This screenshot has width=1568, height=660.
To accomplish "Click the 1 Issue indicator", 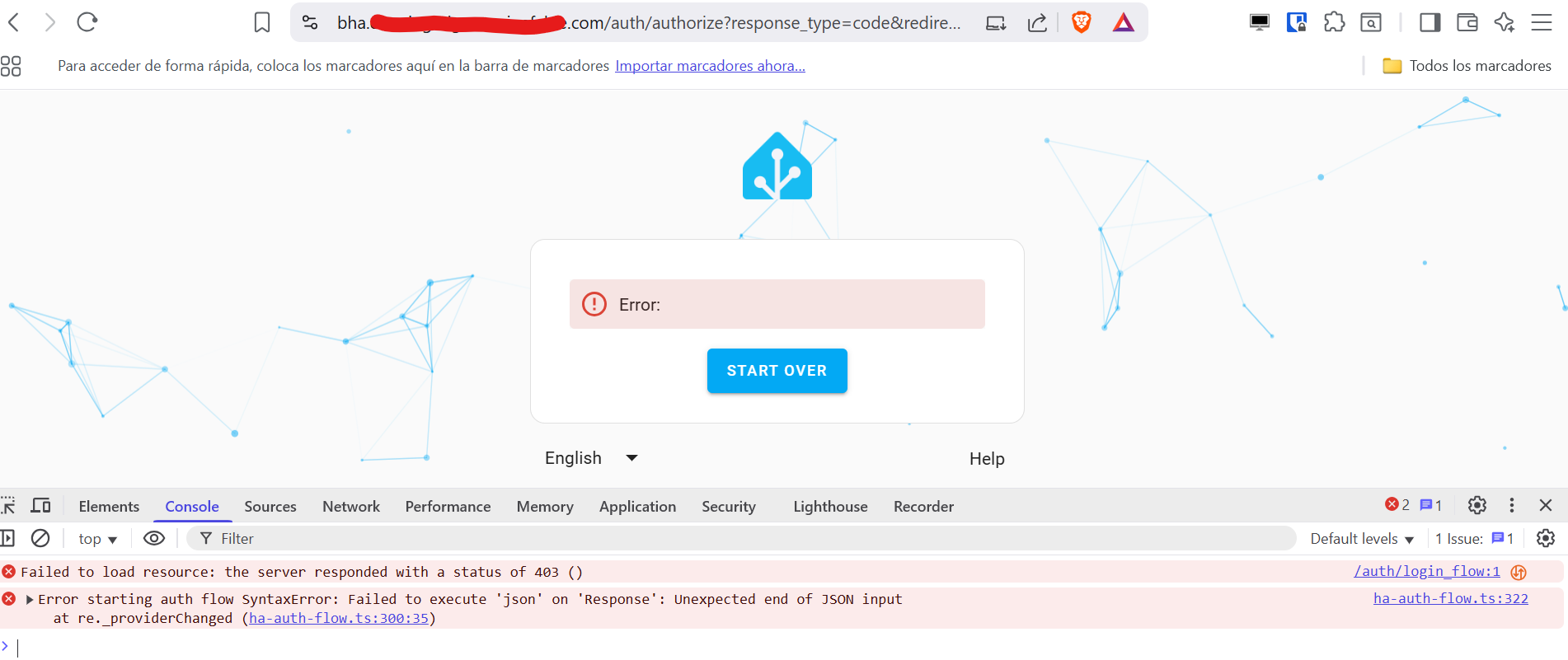I will 1474,539.
